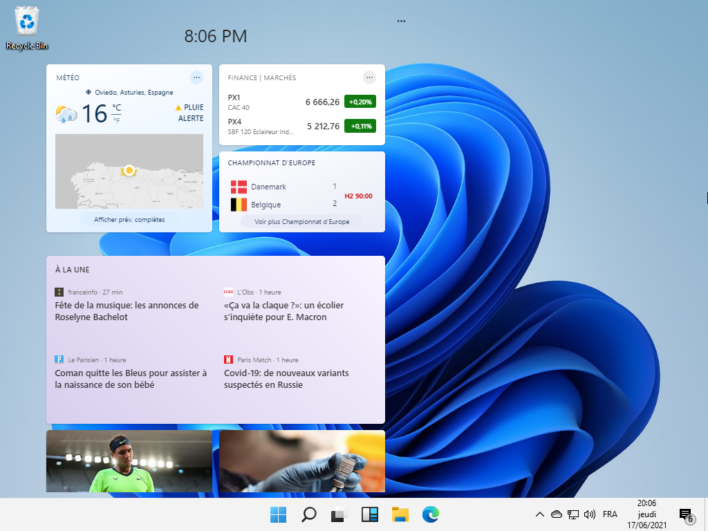Open Task View on the taskbar
Screen dimensions: 708x531
pos(339,515)
